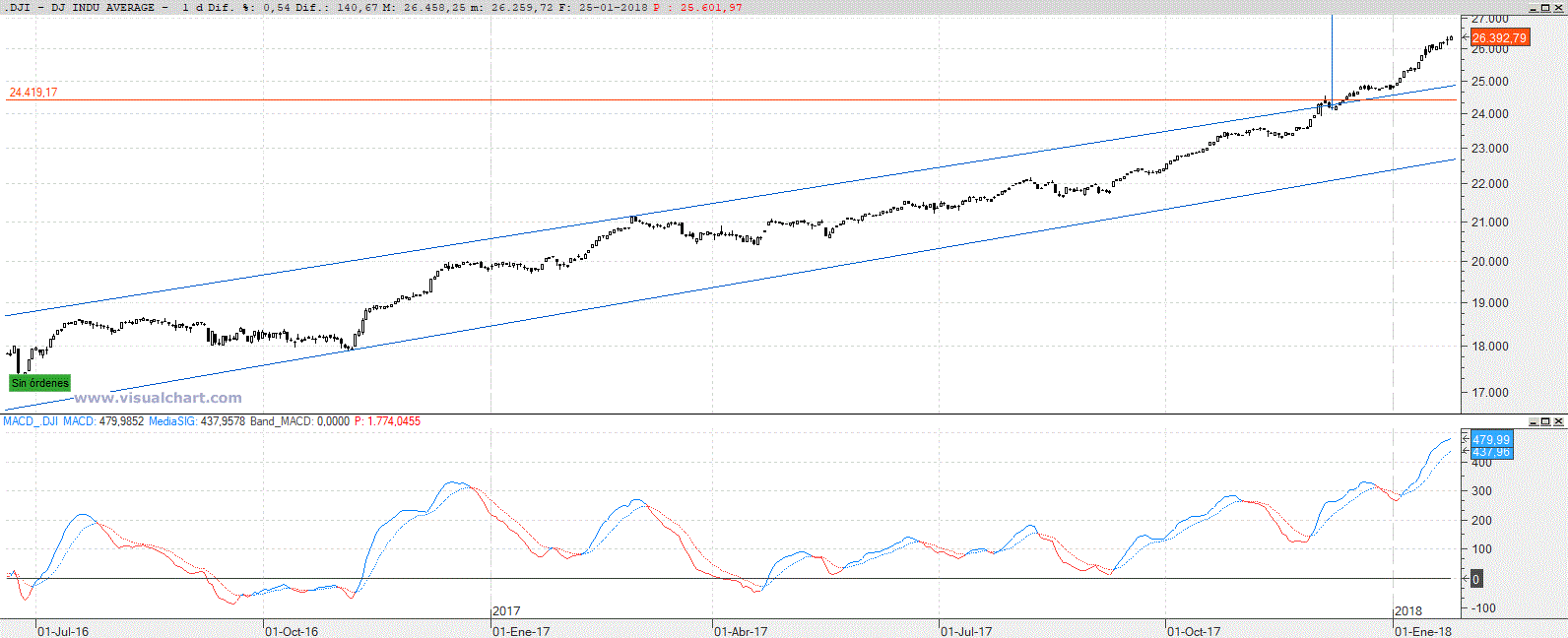Select the orange current price label 26.392,79

click(x=1498, y=38)
